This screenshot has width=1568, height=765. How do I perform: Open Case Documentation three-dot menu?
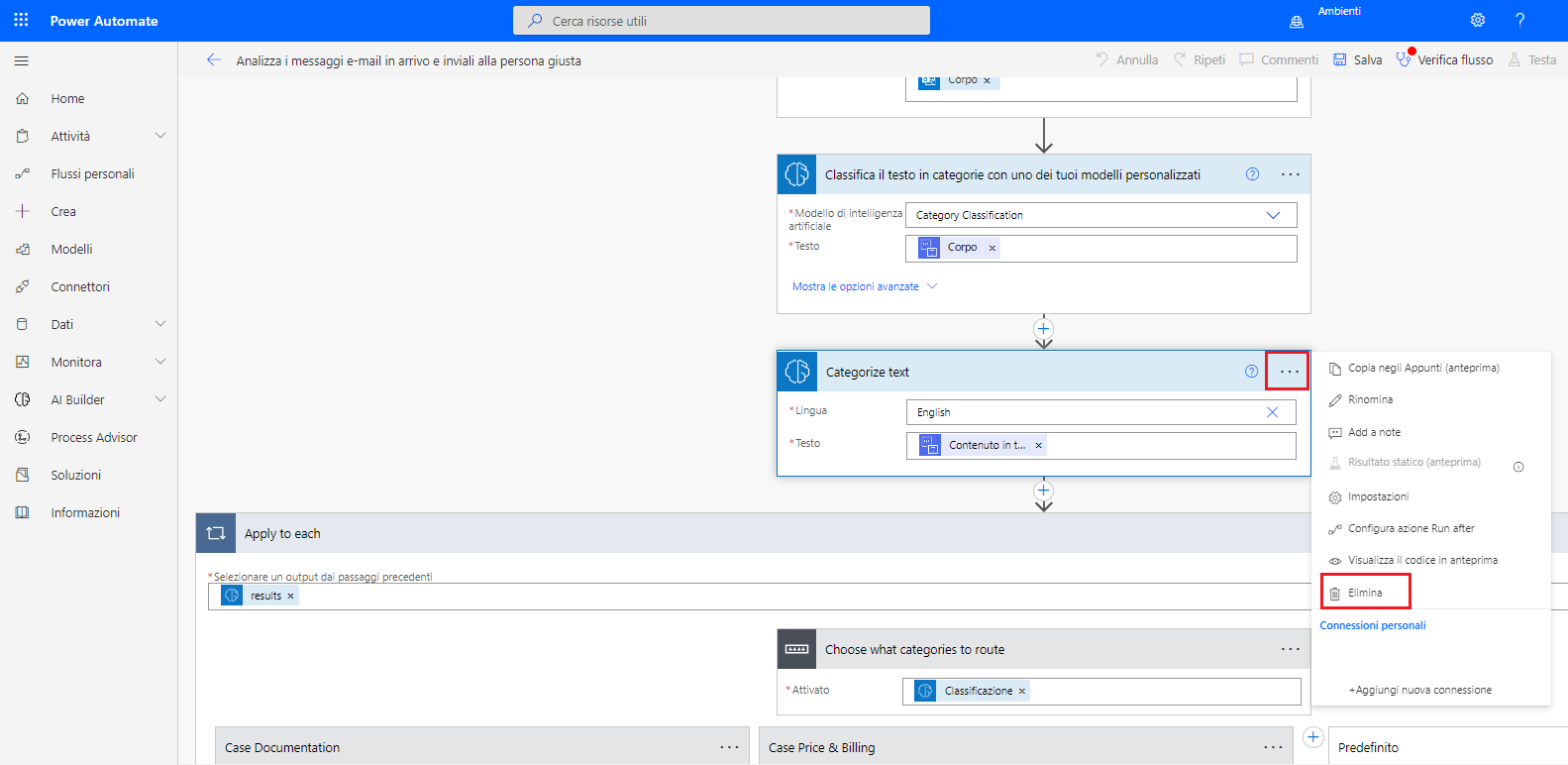tap(729, 747)
